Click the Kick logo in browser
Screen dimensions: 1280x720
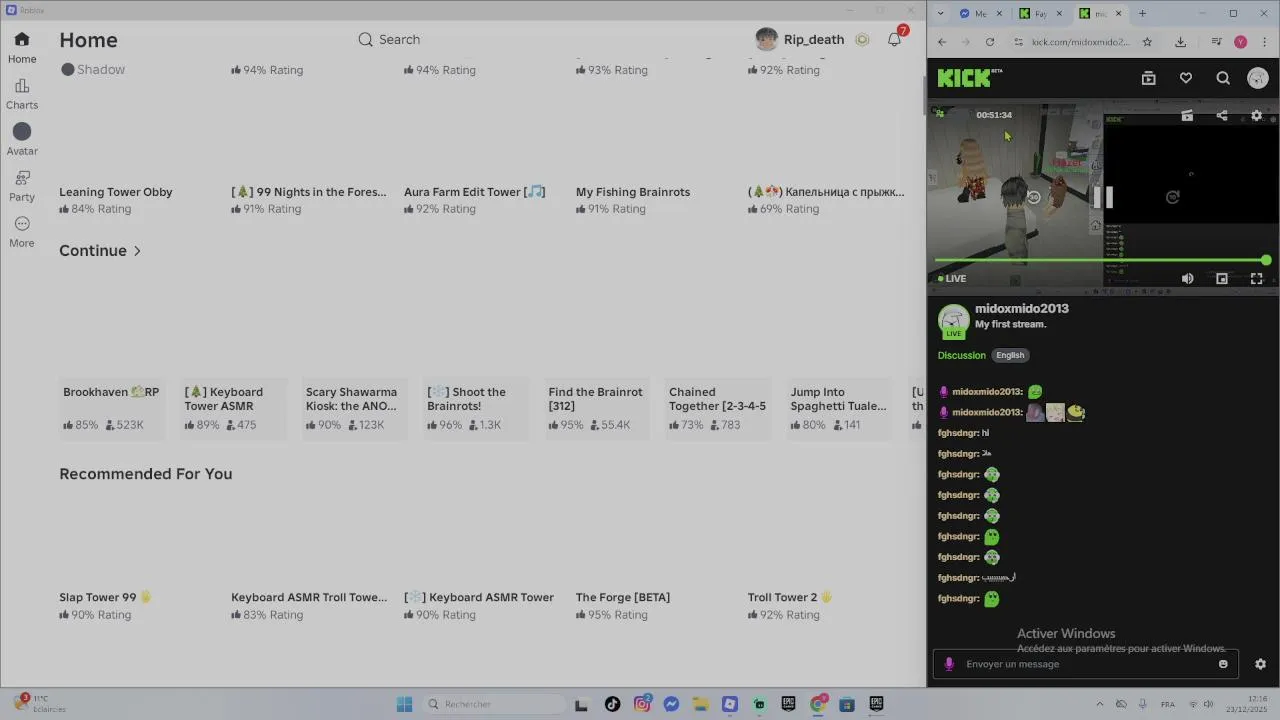click(x=968, y=78)
